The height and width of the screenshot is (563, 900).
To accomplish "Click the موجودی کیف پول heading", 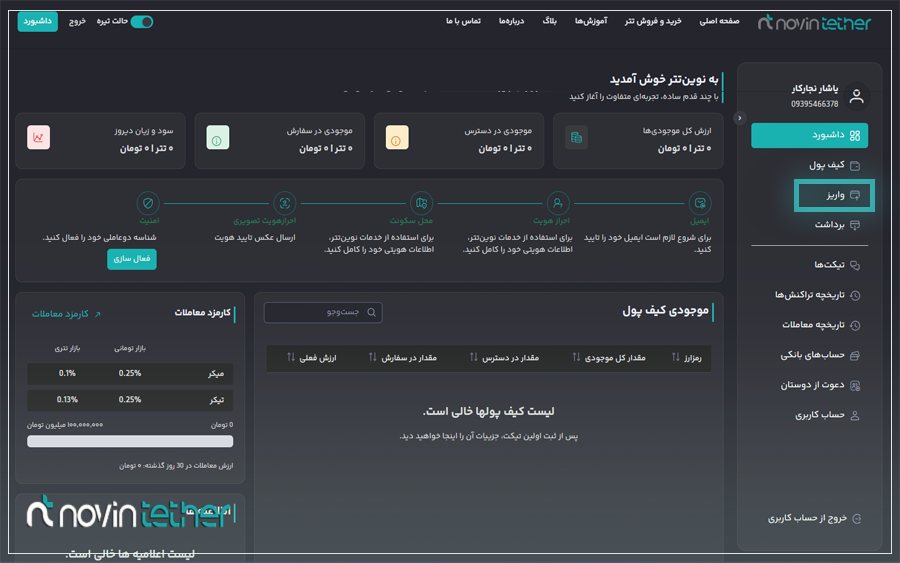I will click(665, 311).
